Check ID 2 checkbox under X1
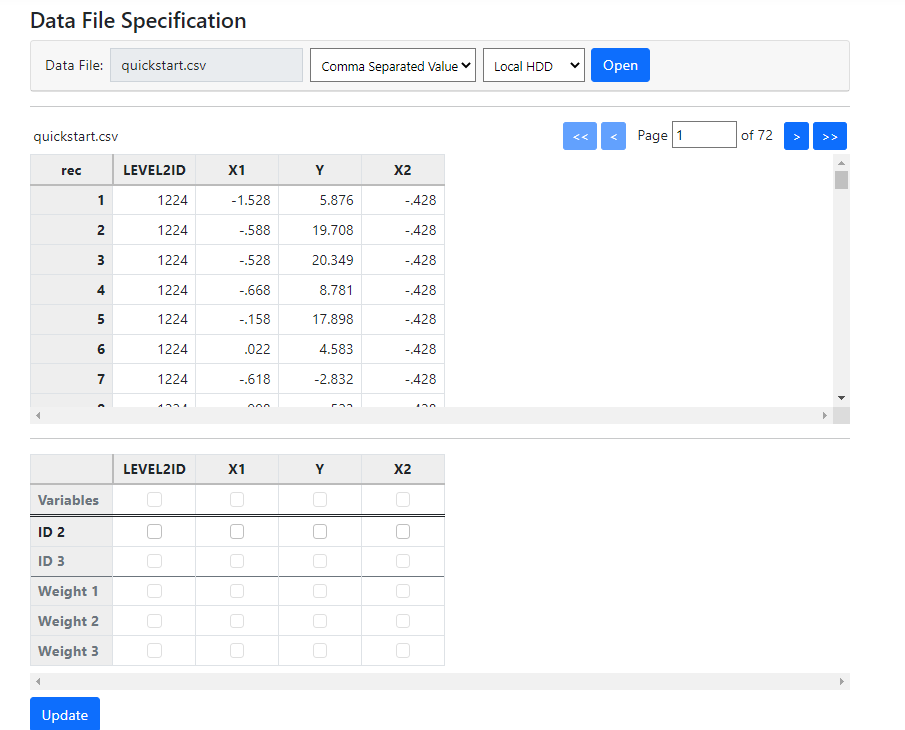Screen dimensions: 905x730 tap(237, 532)
